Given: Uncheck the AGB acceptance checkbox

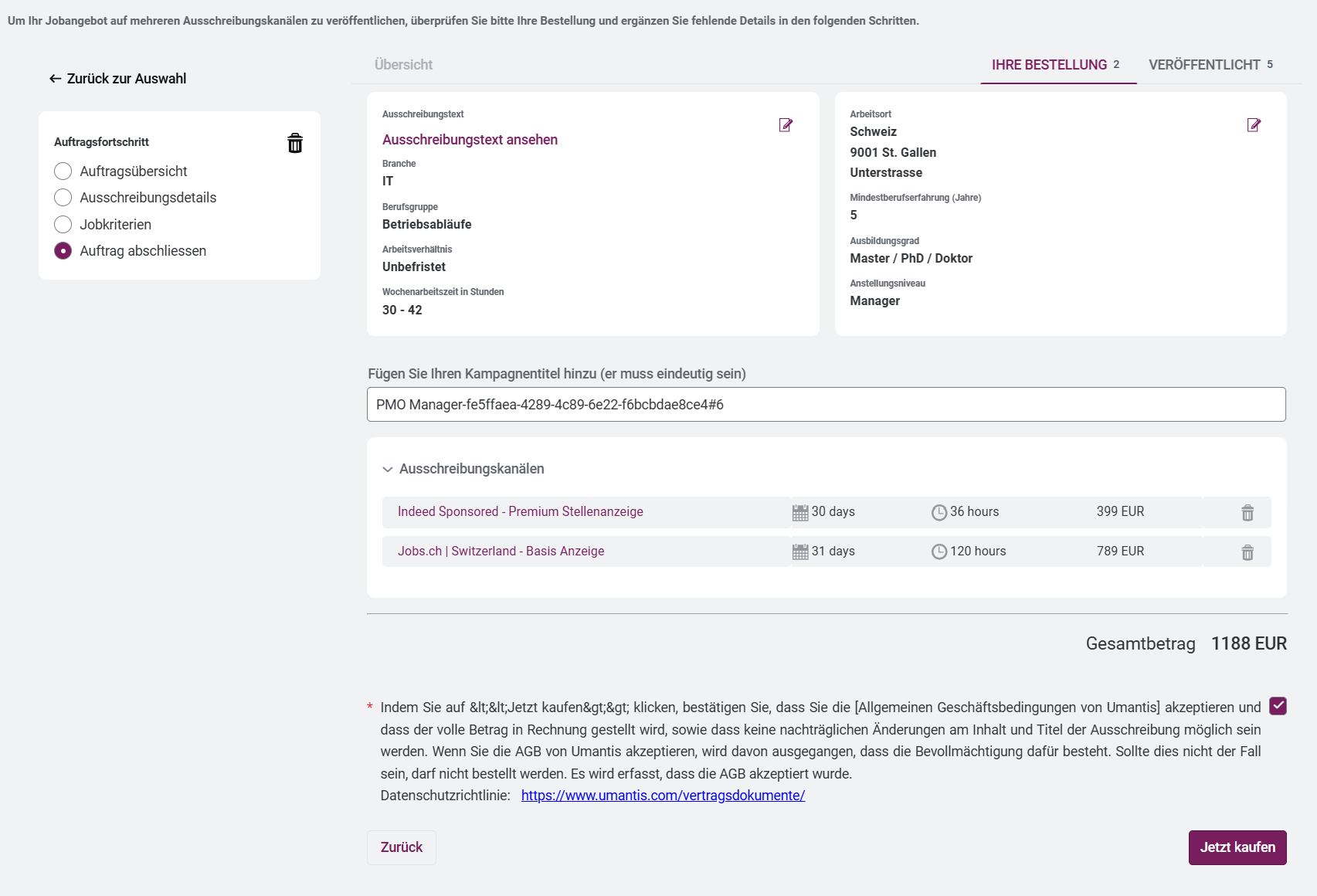Looking at the screenshot, I should (x=1278, y=706).
